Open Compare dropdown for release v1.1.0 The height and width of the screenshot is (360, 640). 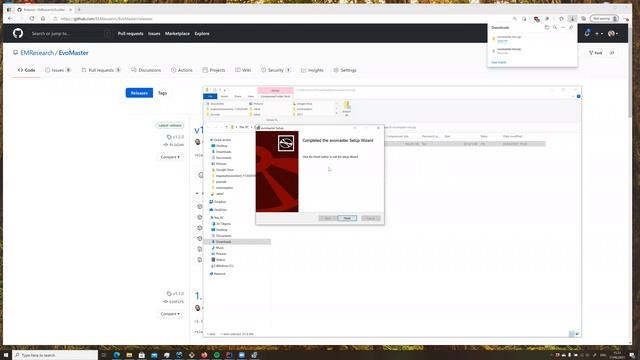(x=170, y=314)
